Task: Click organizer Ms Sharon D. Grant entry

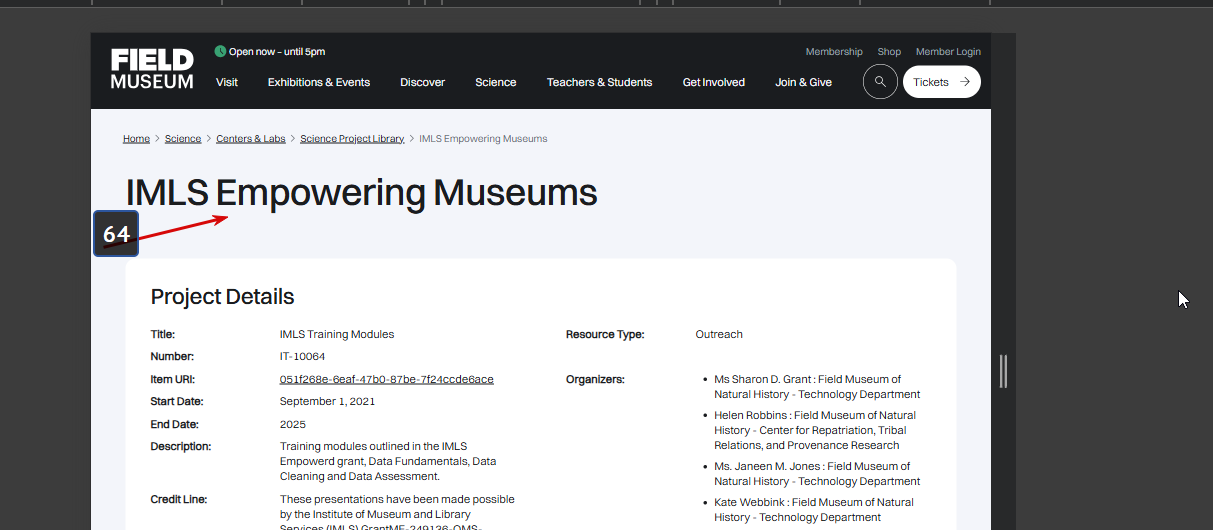Action: click(817, 387)
